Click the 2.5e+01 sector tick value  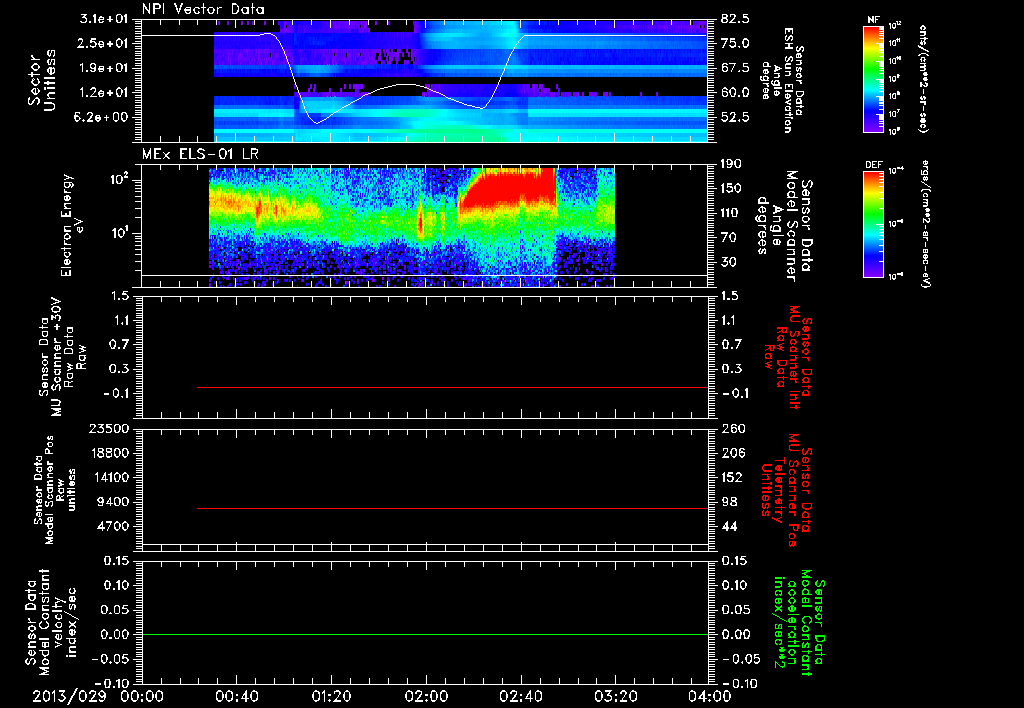coord(105,43)
